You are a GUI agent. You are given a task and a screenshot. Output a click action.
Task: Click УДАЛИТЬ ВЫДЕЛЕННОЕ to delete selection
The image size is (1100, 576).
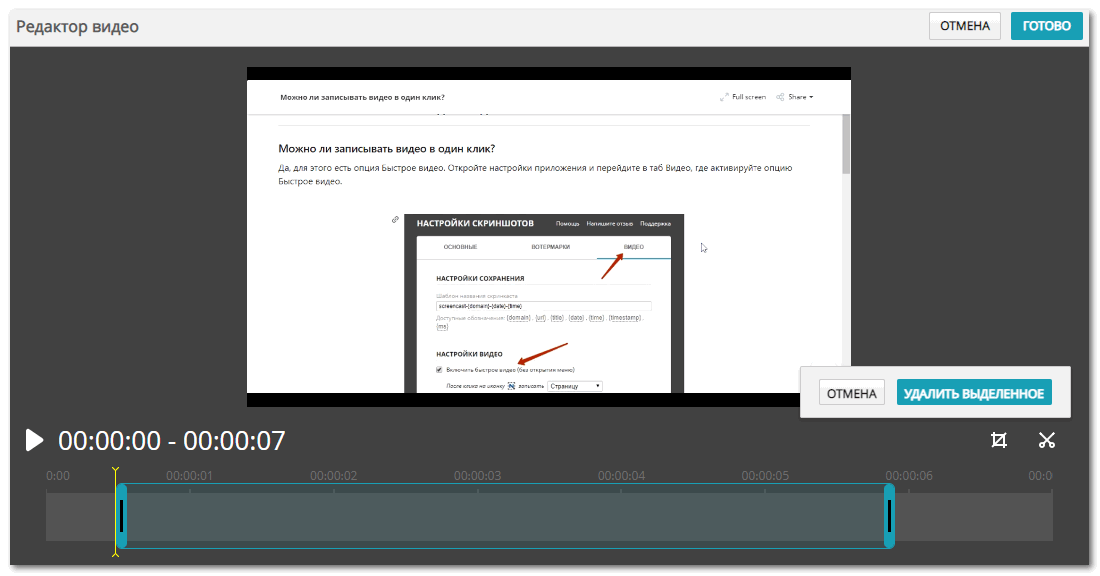click(x=974, y=393)
